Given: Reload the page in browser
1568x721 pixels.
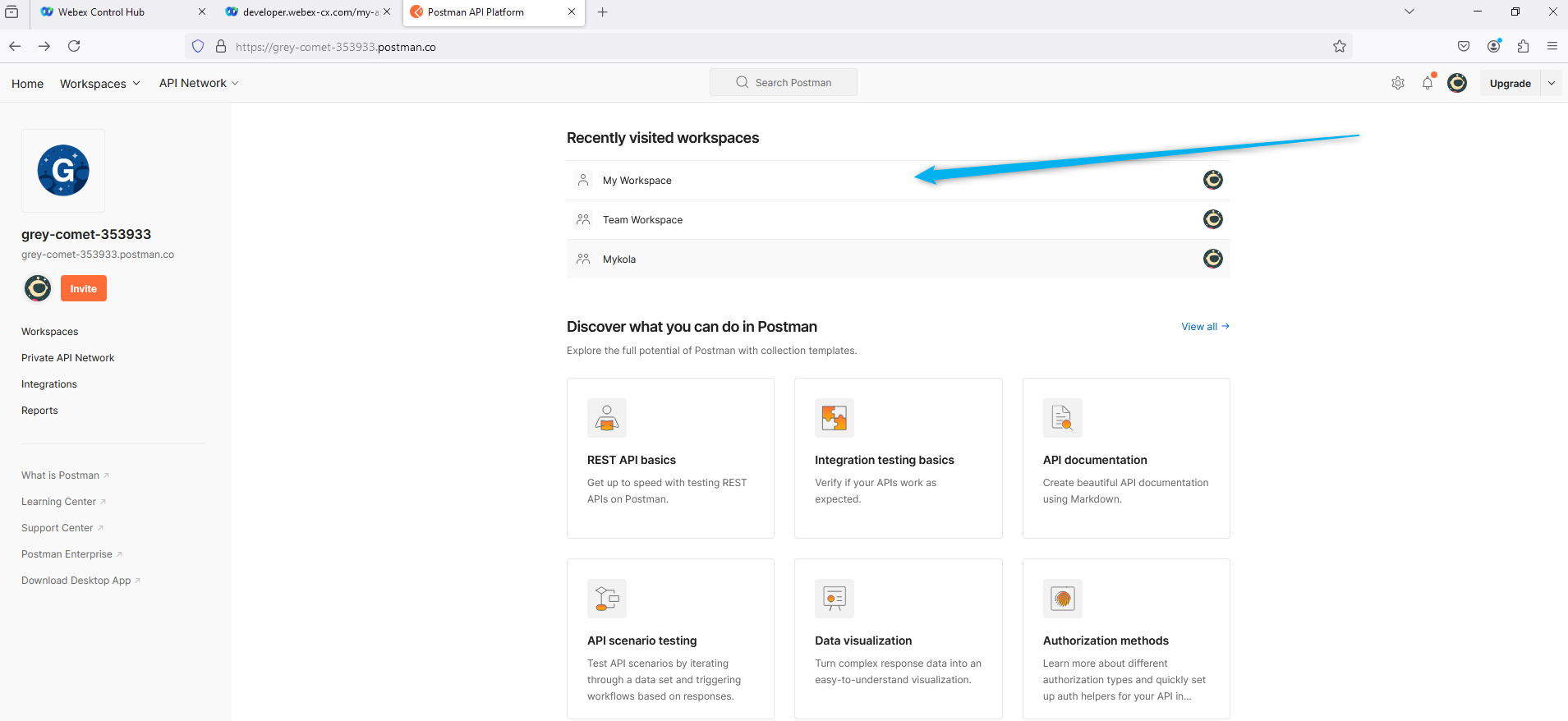Looking at the screenshot, I should click(74, 46).
